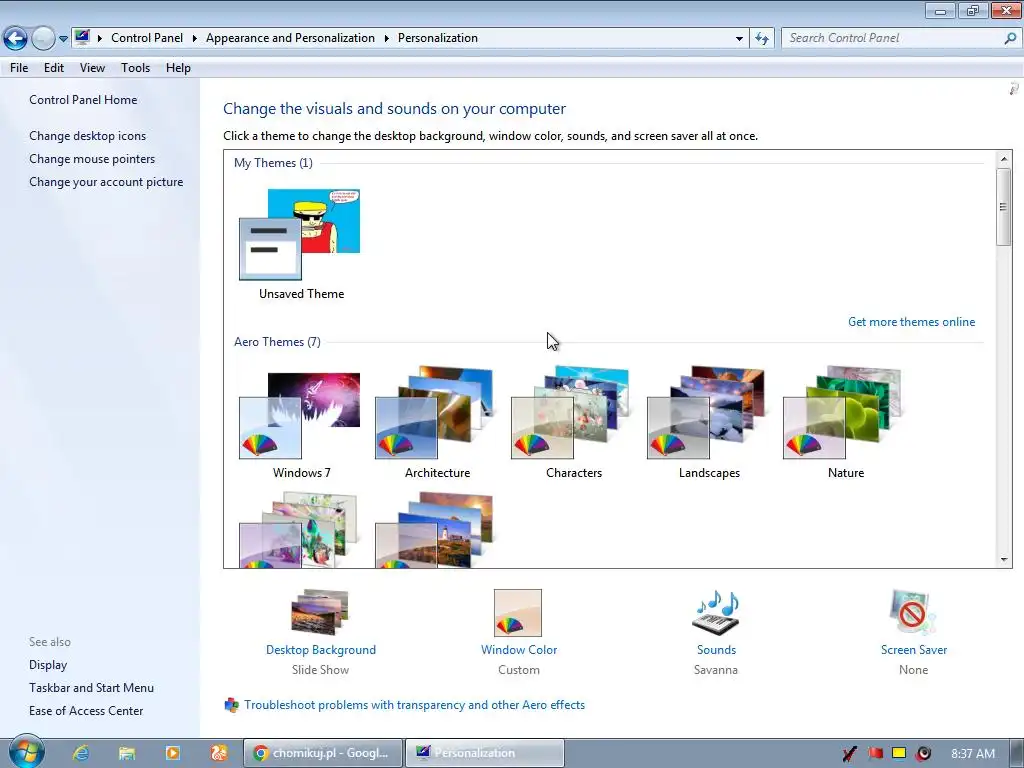
Task: Open the Edit menu
Action: click(x=54, y=68)
